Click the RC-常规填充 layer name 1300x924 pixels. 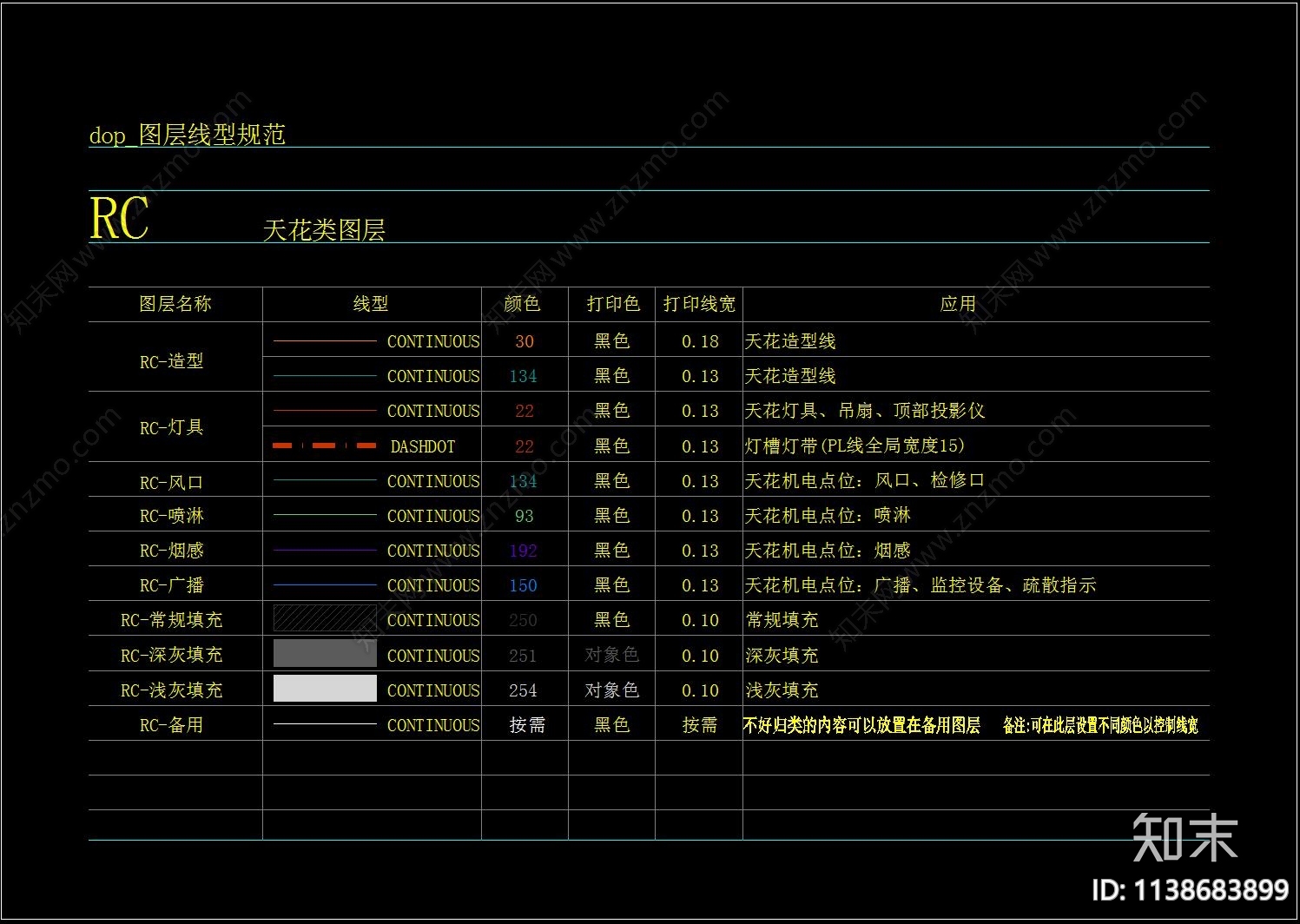point(172,620)
